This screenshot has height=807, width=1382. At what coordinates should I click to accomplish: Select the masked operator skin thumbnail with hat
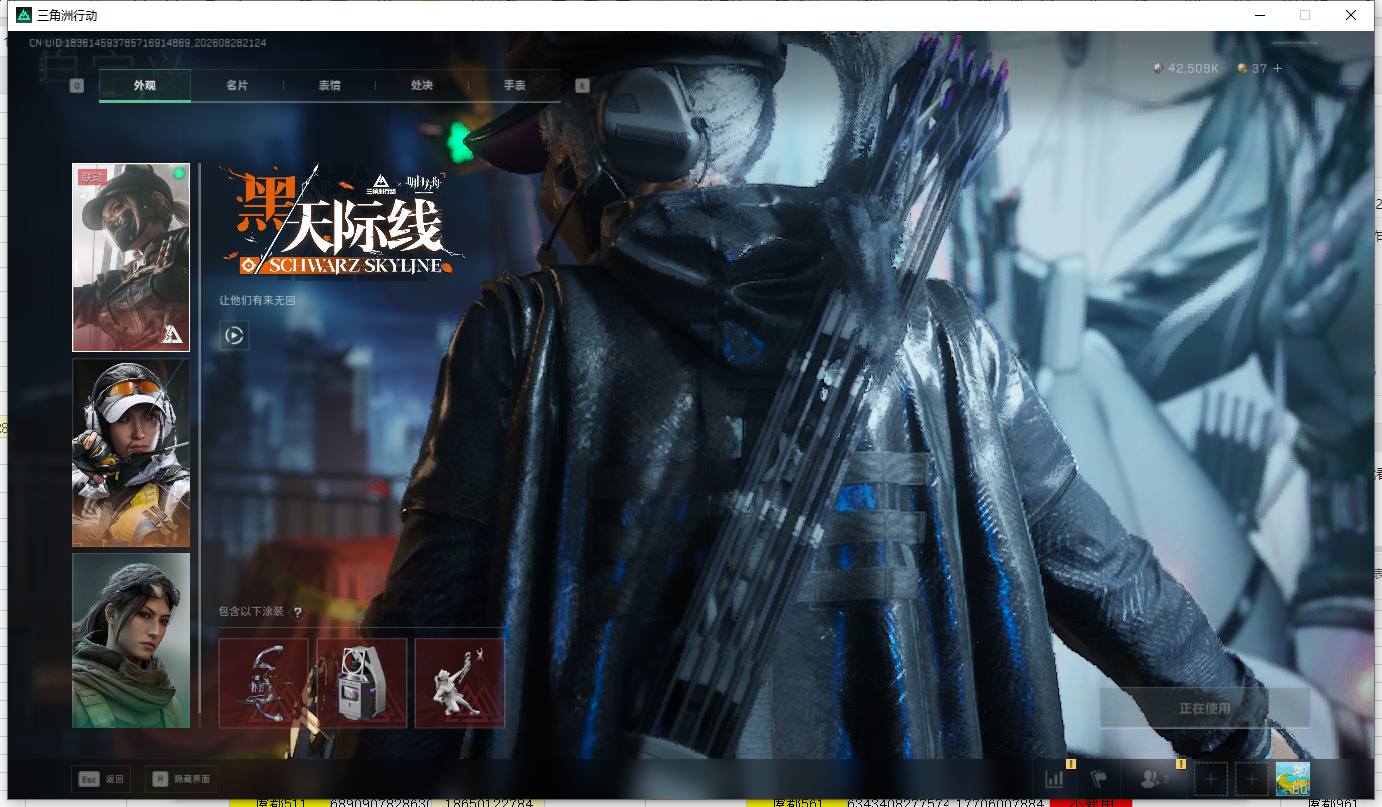click(131, 258)
